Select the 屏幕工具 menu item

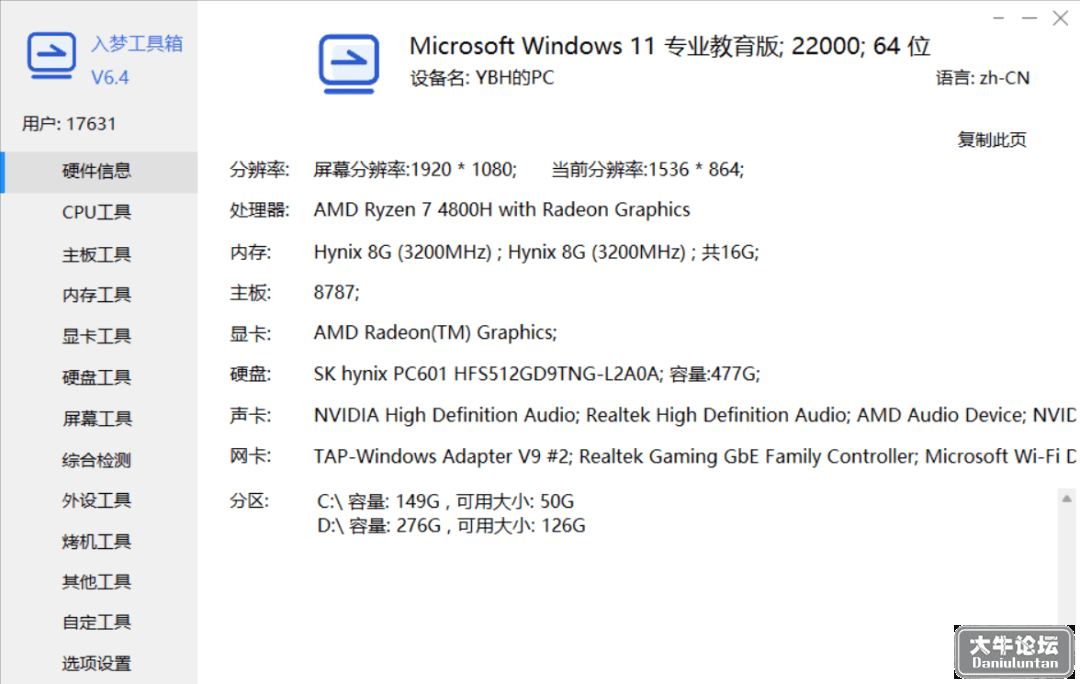(98, 419)
